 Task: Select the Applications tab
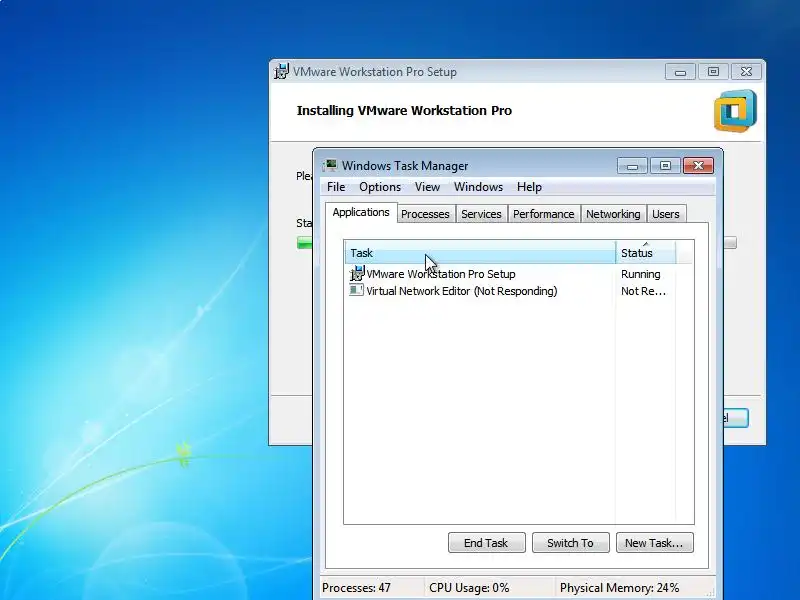pyautogui.click(x=361, y=212)
